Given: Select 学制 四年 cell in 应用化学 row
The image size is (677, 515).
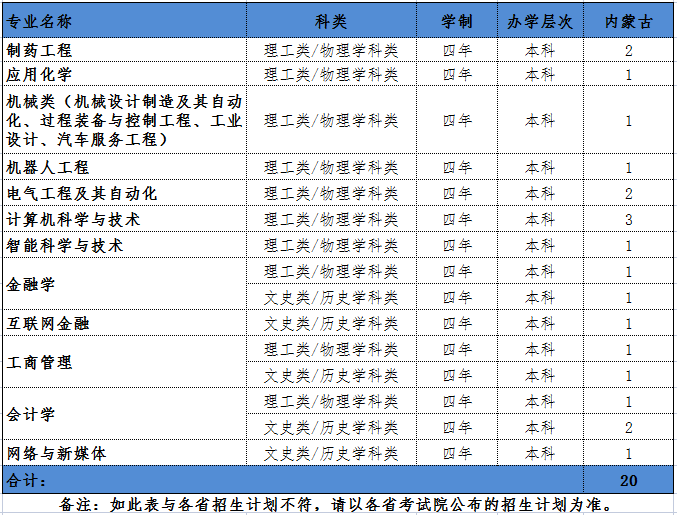Looking at the screenshot, I should pyautogui.click(x=457, y=74).
